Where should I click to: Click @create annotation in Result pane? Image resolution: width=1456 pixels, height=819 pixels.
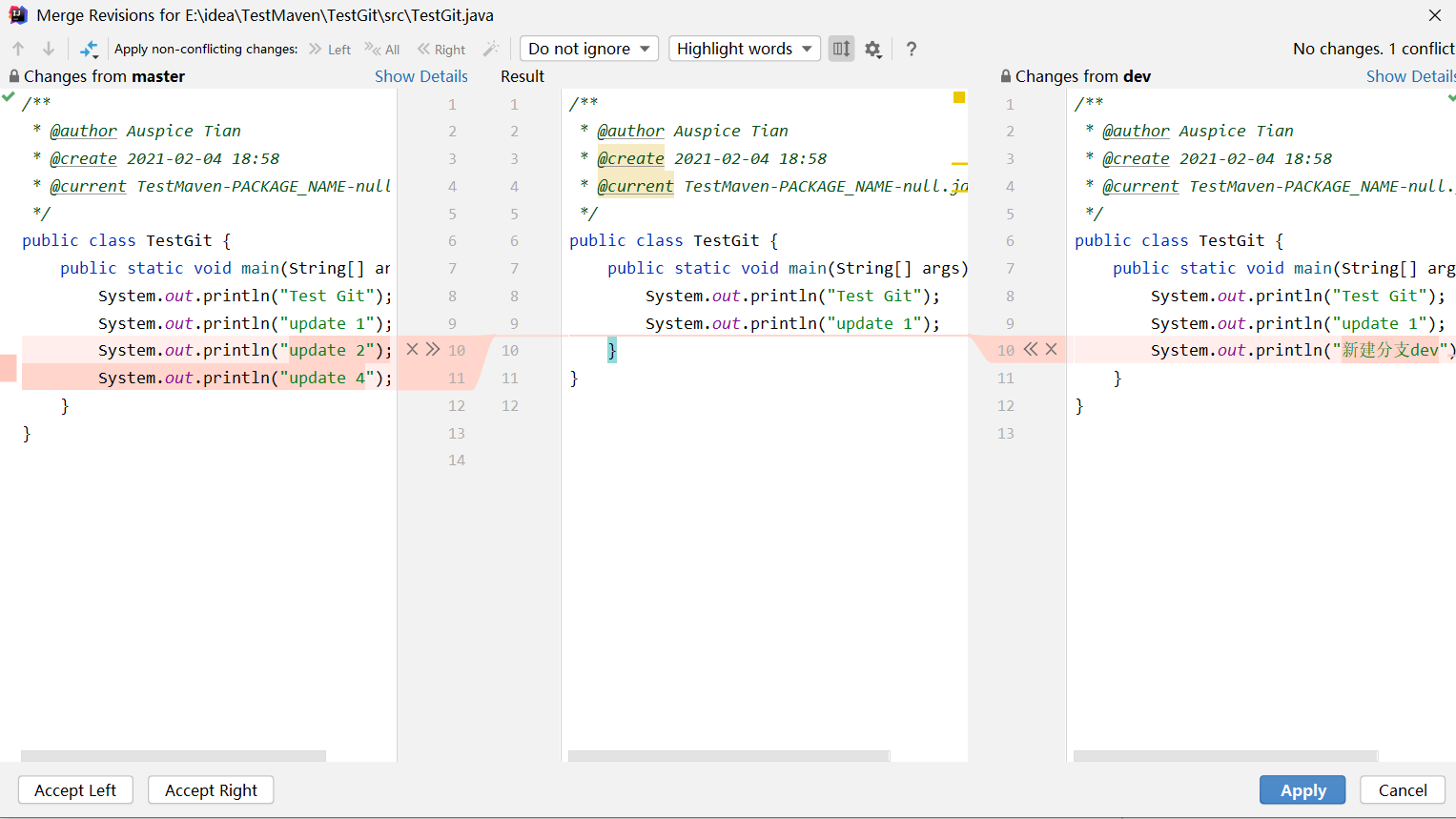[x=630, y=158]
